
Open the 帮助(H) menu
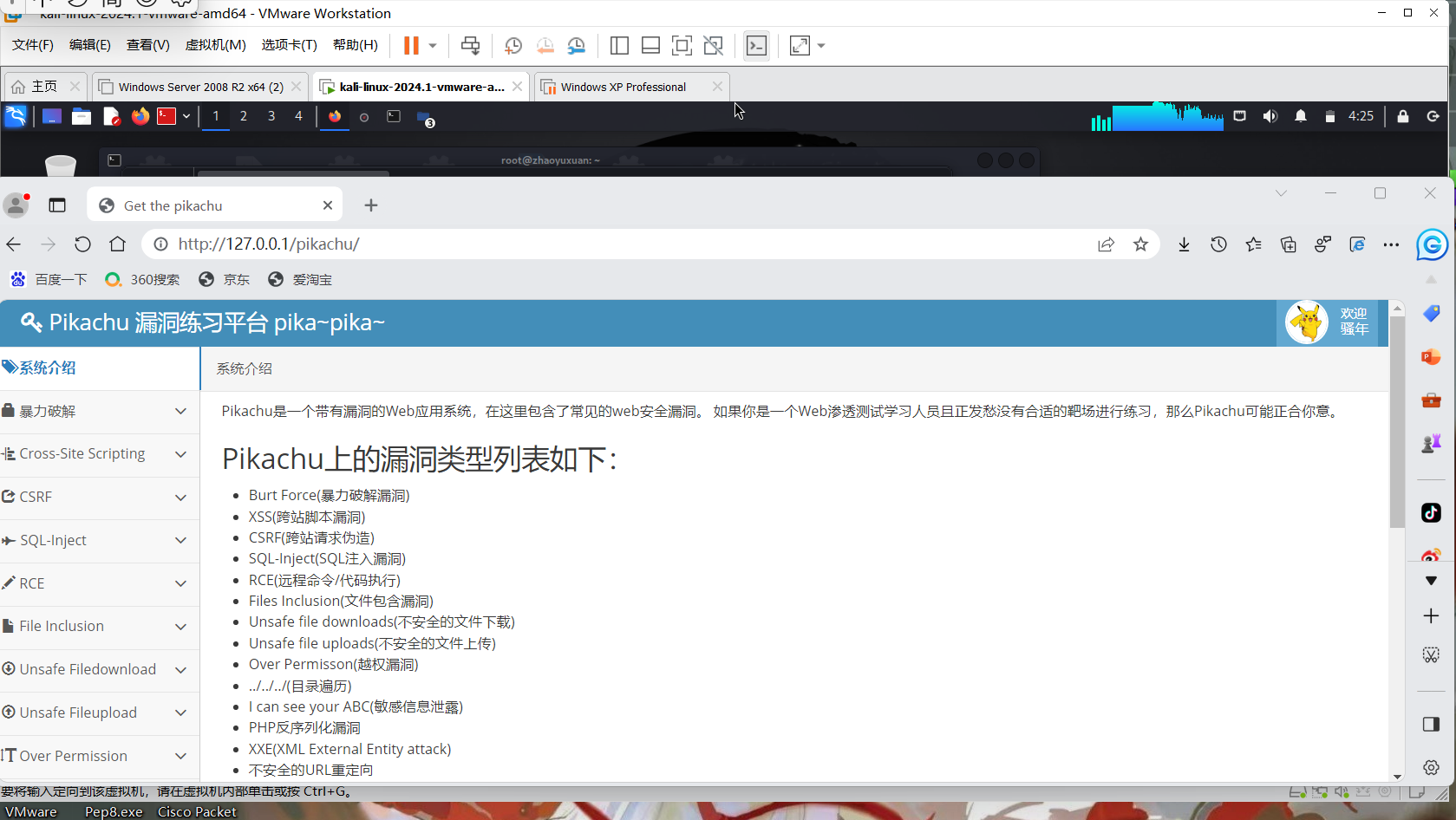(x=356, y=45)
